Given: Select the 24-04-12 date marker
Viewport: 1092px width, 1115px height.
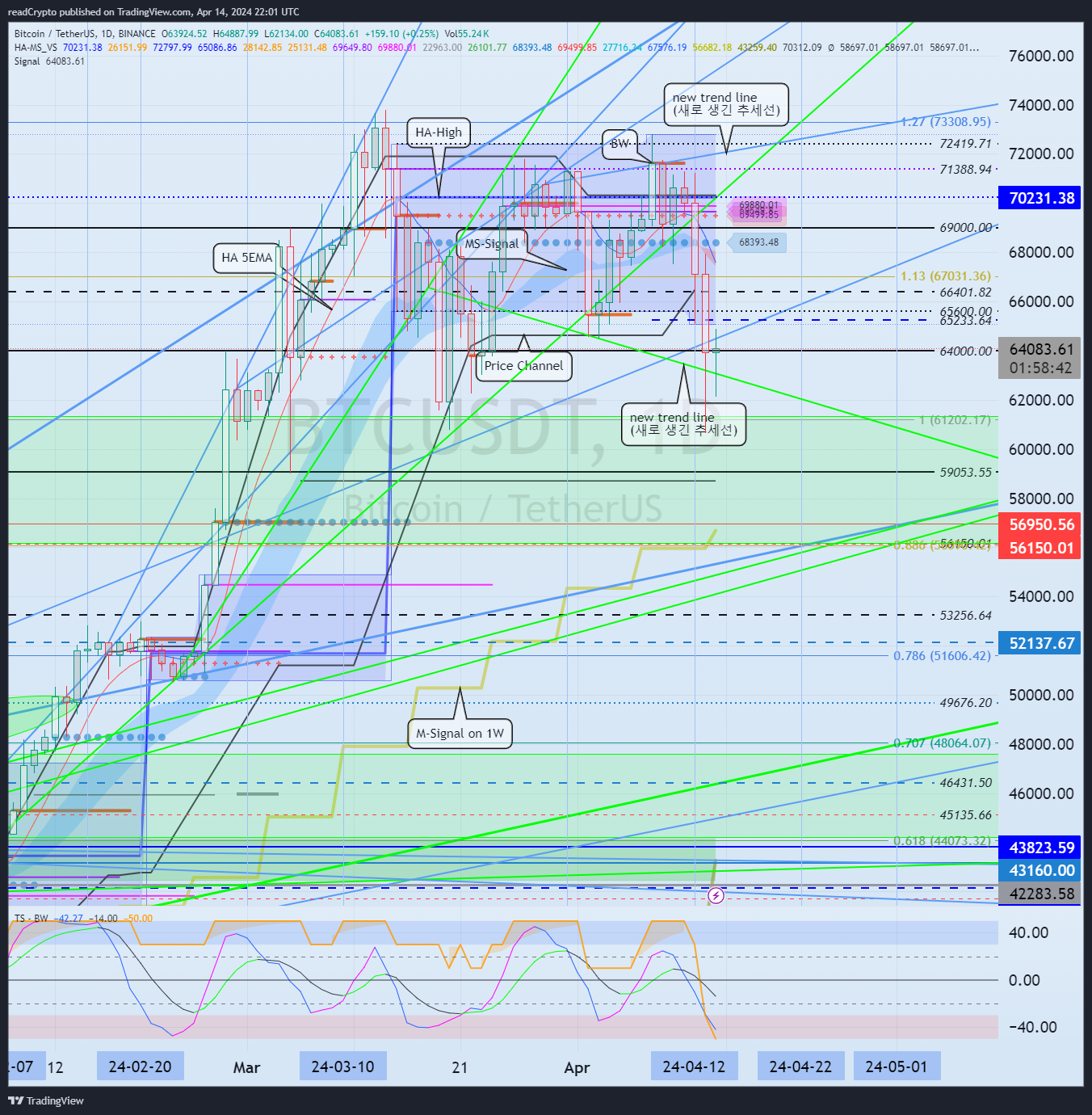Looking at the screenshot, I should pyautogui.click(x=694, y=1067).
